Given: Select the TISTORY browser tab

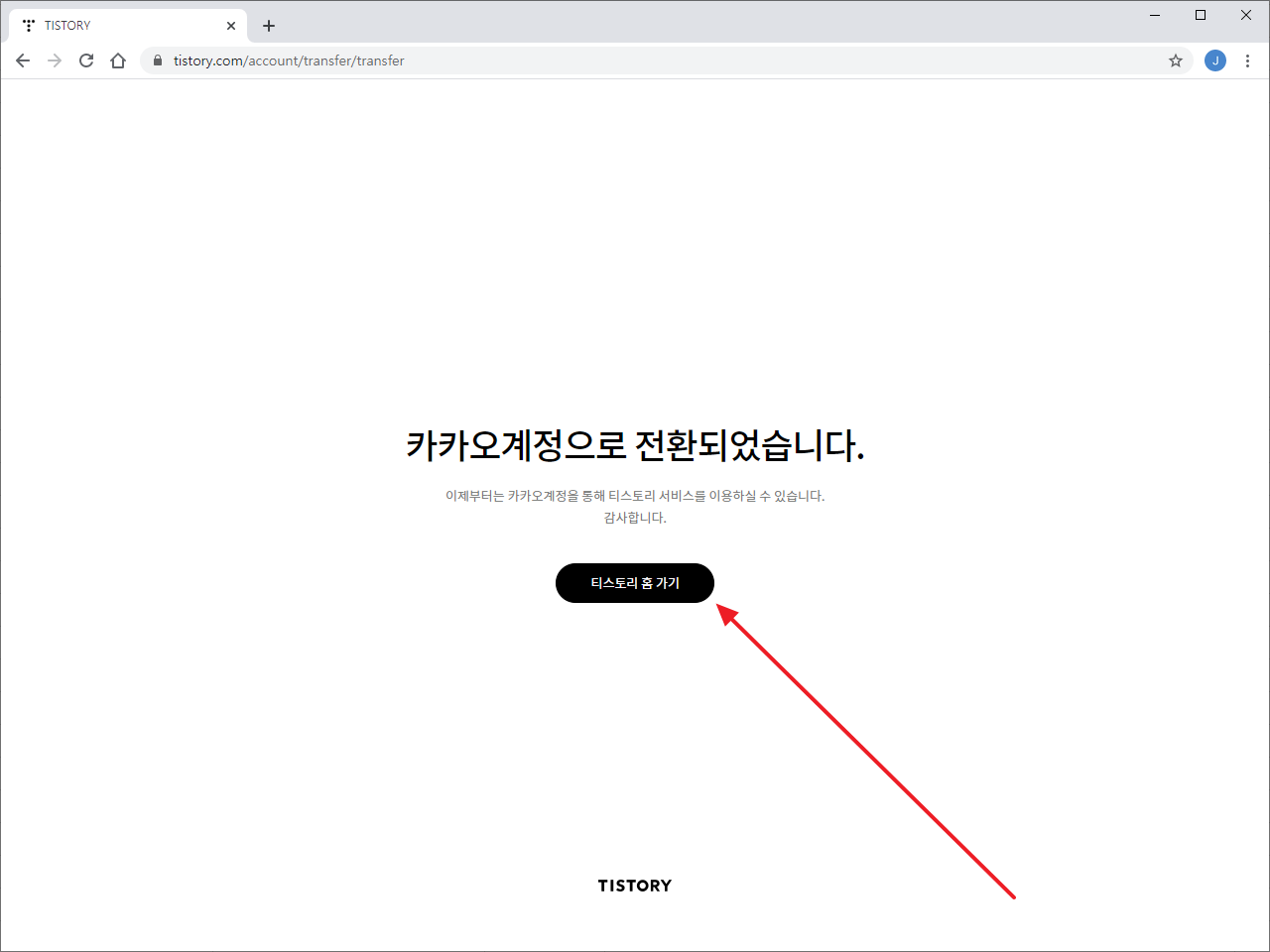Looking at the screenshot, I should [x=127, y=26].
